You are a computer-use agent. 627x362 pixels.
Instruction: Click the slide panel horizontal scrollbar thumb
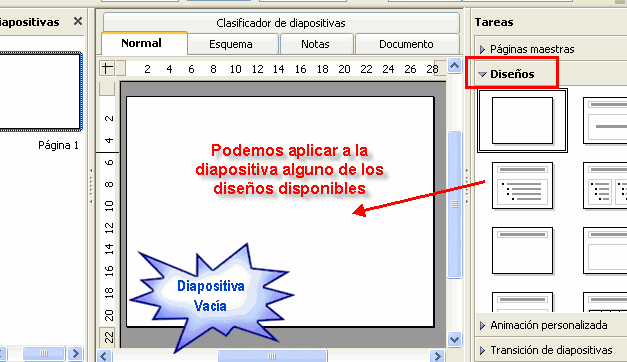click(x=44, y=354)
